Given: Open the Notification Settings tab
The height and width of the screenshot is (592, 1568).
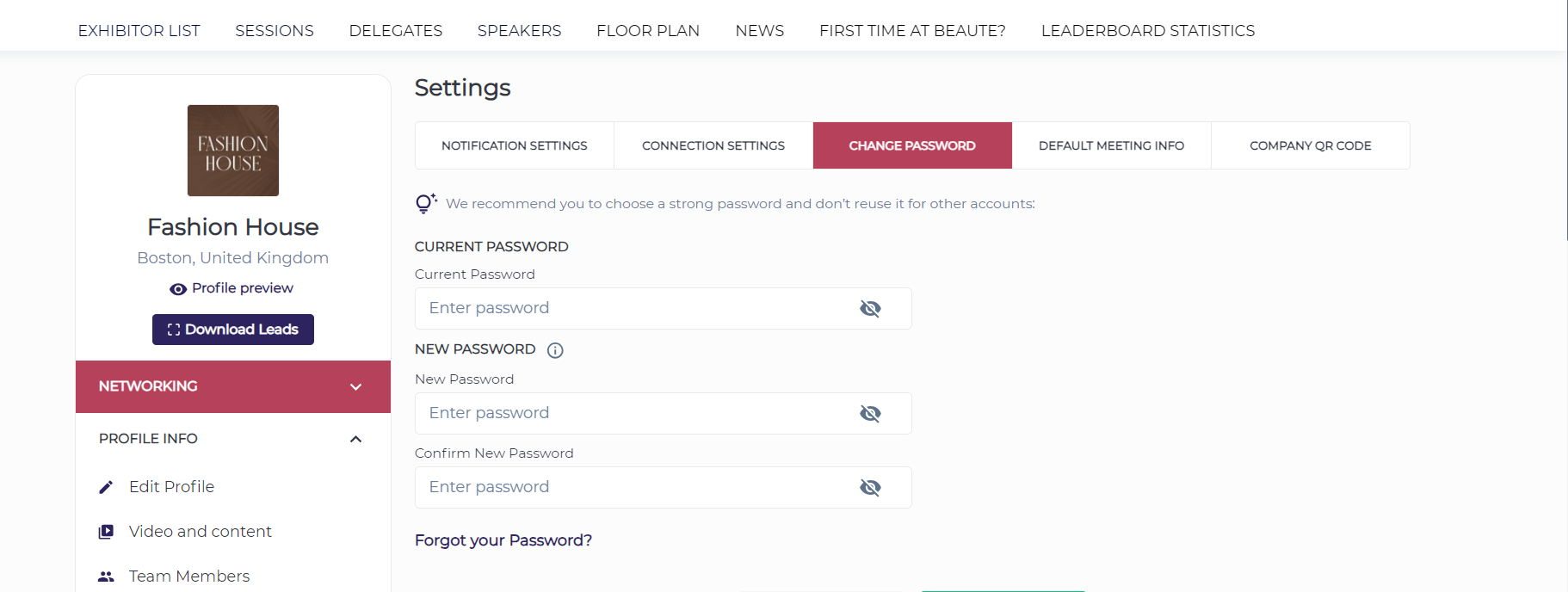Looking at the screenshot, I should 515,145.
